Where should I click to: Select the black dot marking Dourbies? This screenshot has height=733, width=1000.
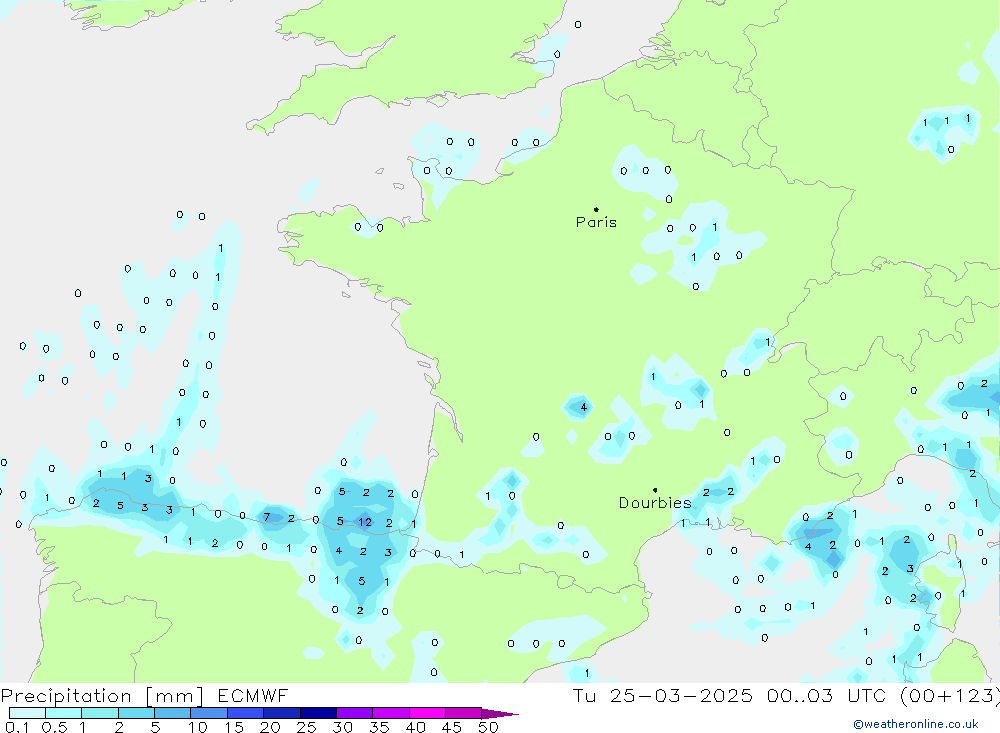click(655, 490)
